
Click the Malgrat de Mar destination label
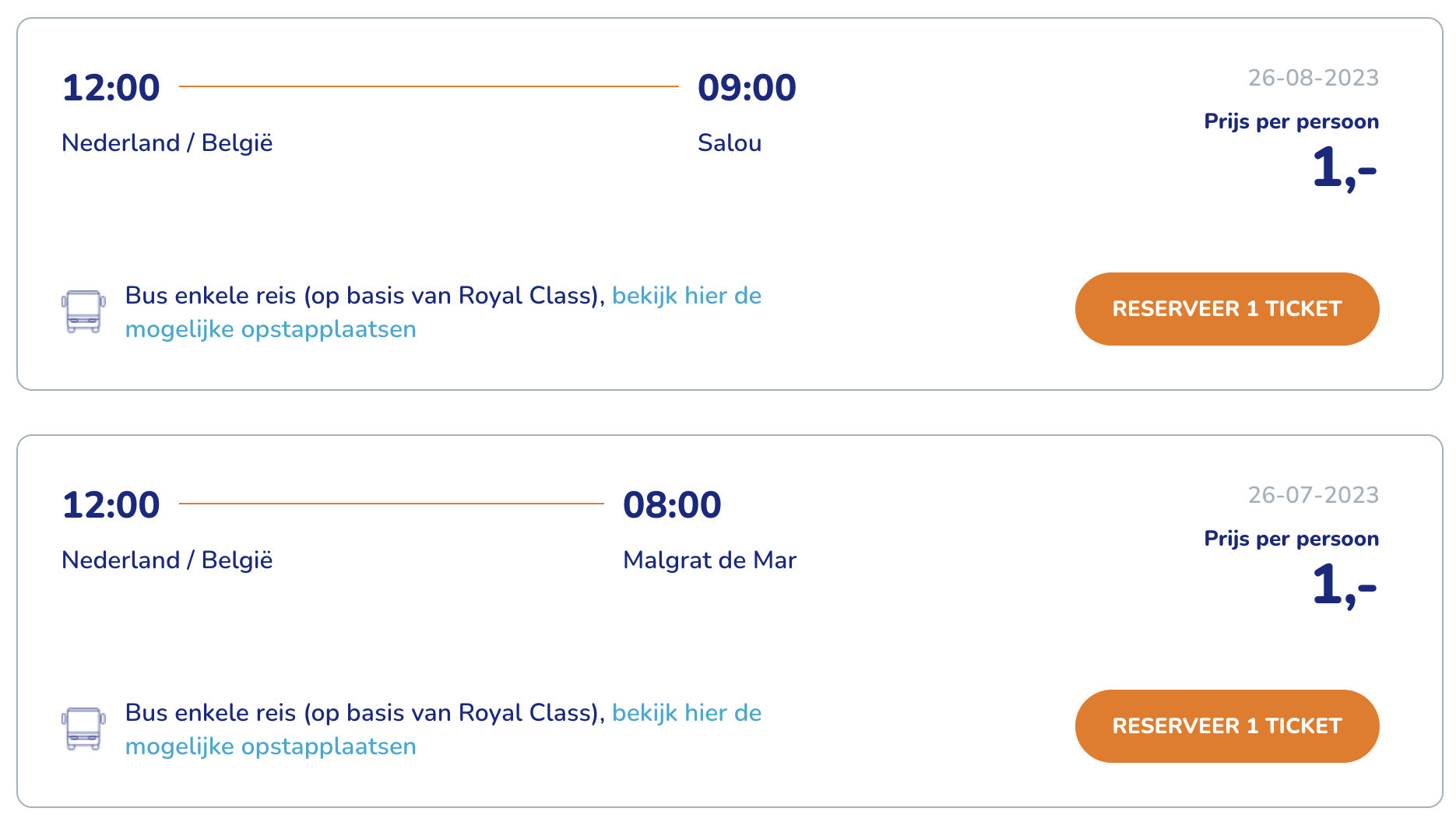710,560
